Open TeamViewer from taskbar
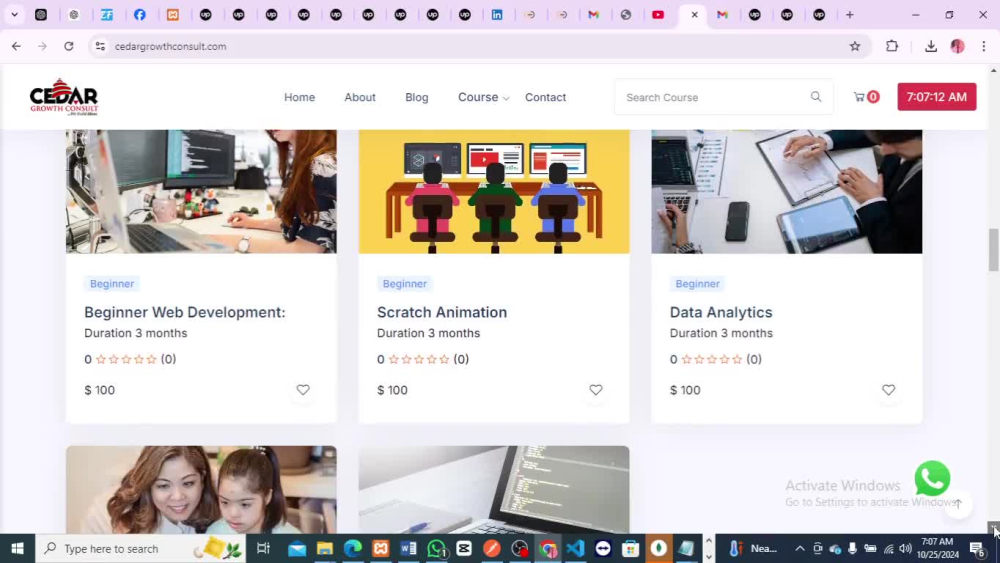The width and height of the screenshot is (1000, 563). 603,548
